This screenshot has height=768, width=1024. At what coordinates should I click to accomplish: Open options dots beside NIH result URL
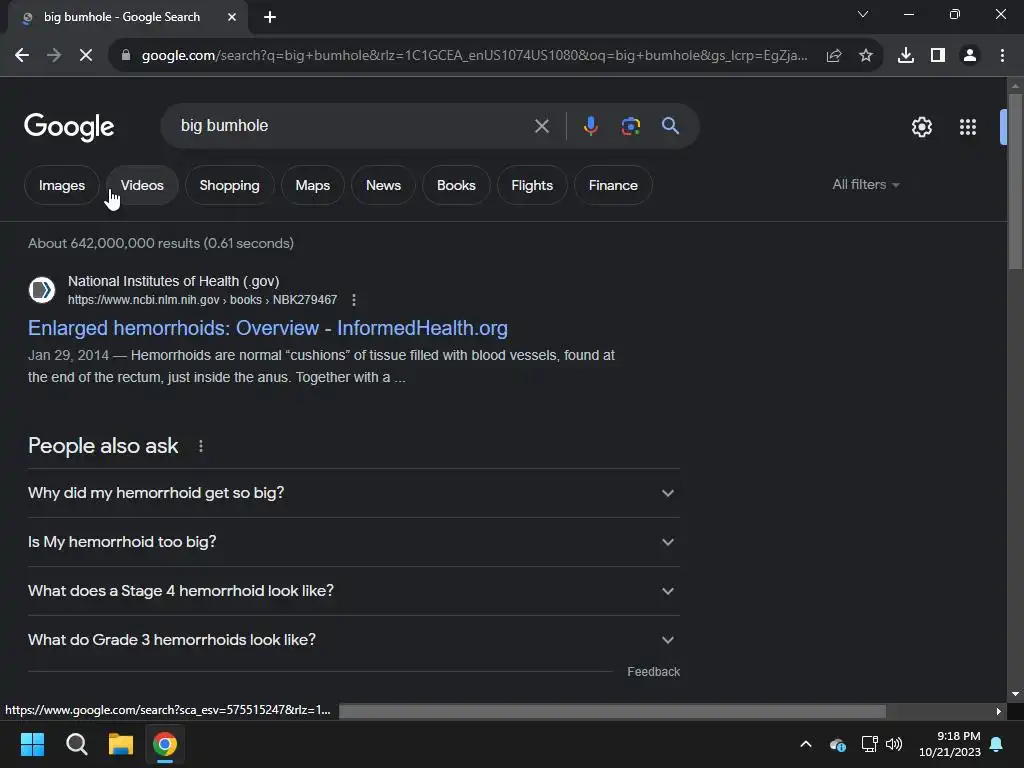click(x=353, y=300)
